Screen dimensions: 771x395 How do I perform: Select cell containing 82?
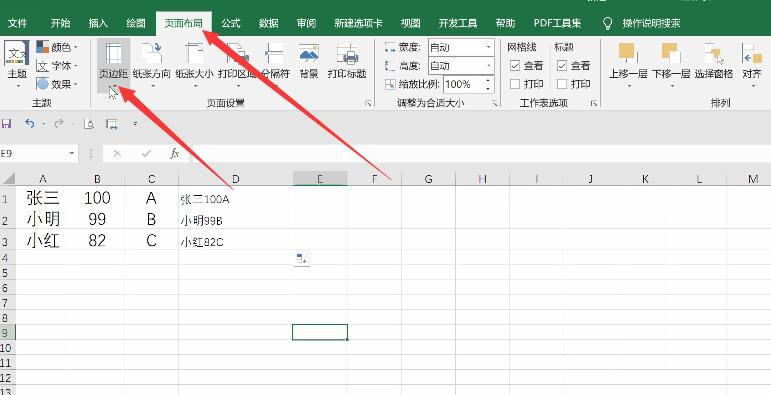(97, 241)
